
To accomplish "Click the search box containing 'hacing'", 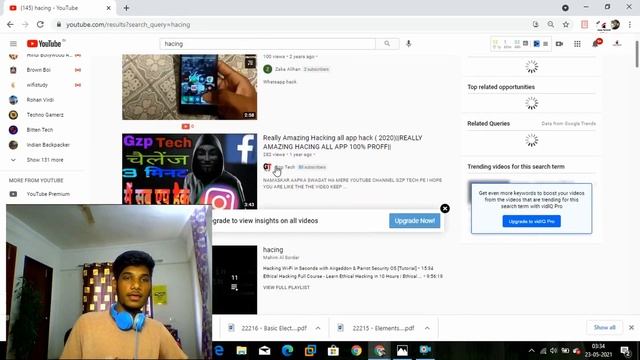I will (x=268, y=44).
